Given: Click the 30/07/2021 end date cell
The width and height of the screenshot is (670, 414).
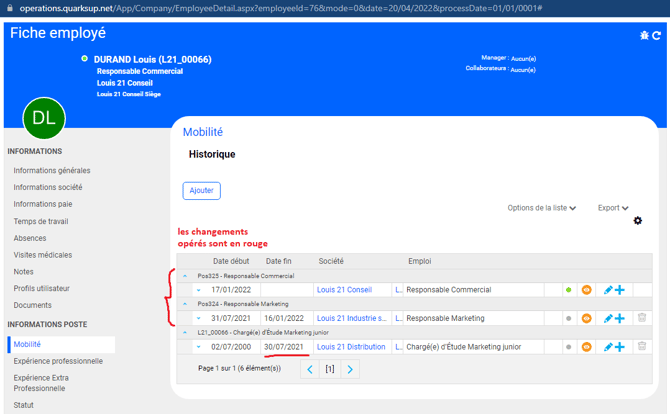Looking at the screenshot, I should [287, 347].
